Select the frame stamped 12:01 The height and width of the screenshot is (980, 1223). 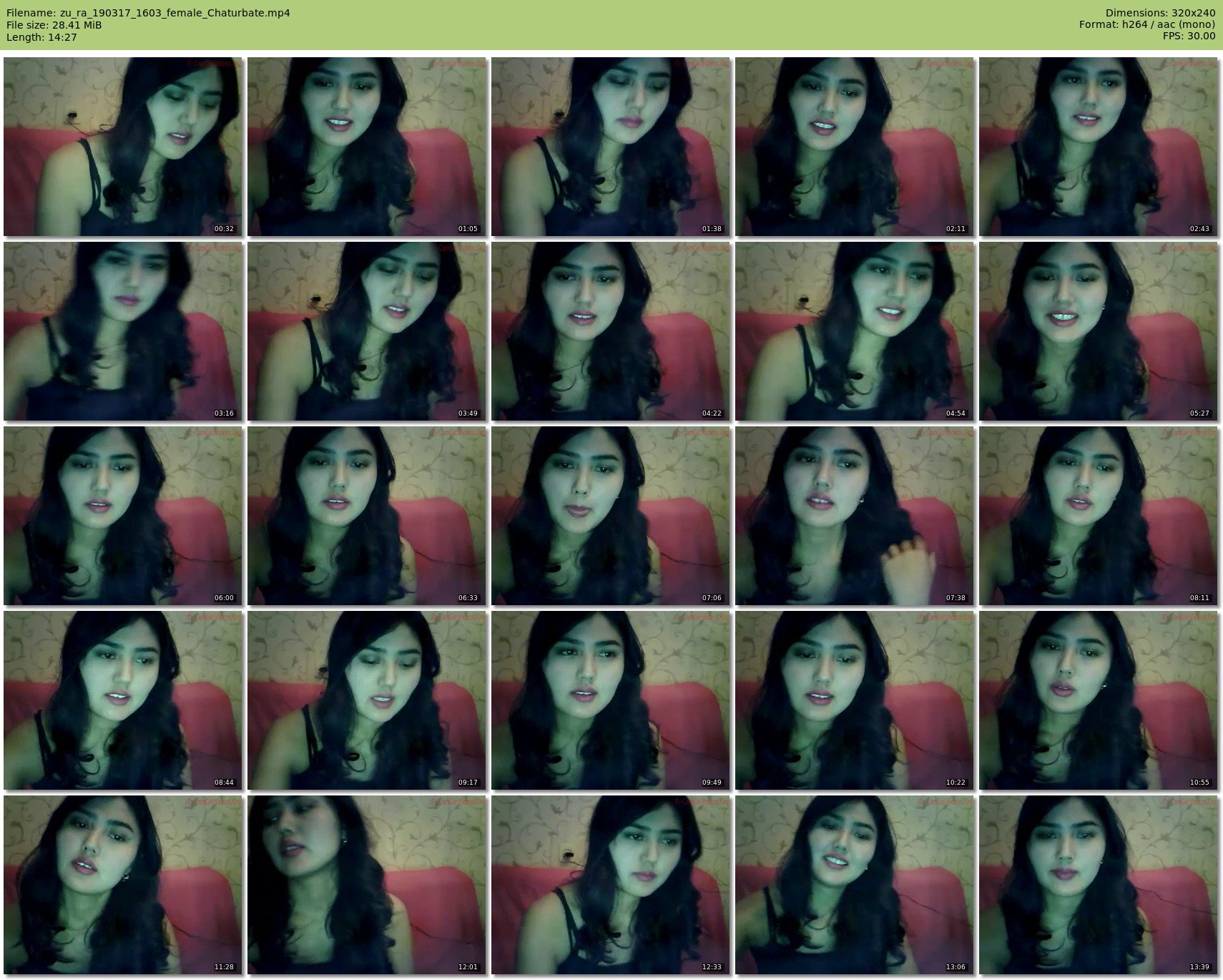[367, 885]
